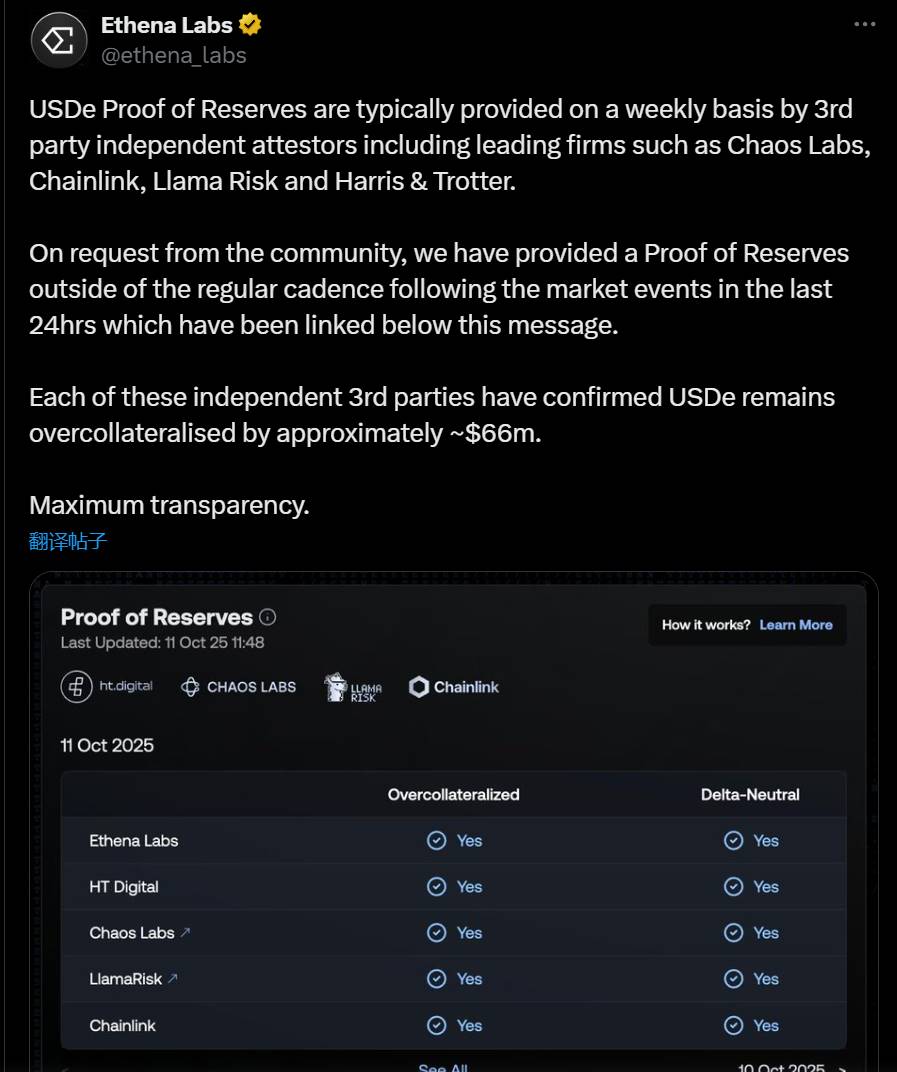Click the ht.digital logo

coord(107,687)
